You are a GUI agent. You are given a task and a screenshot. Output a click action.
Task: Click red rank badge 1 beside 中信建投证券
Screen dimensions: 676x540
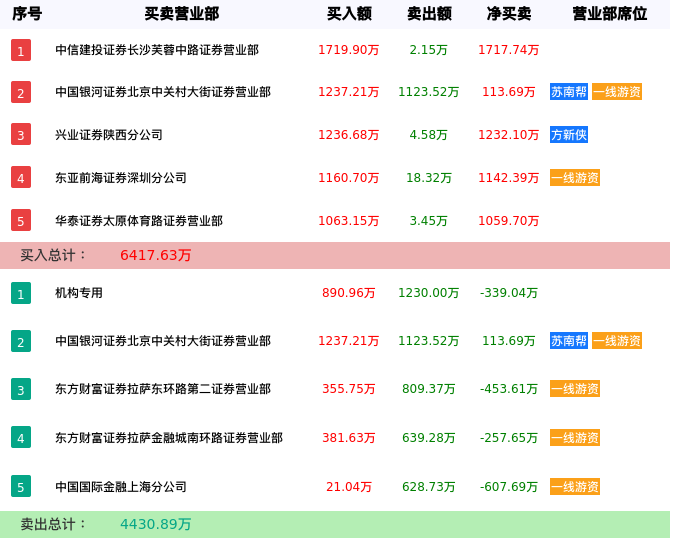click(21, 50)
